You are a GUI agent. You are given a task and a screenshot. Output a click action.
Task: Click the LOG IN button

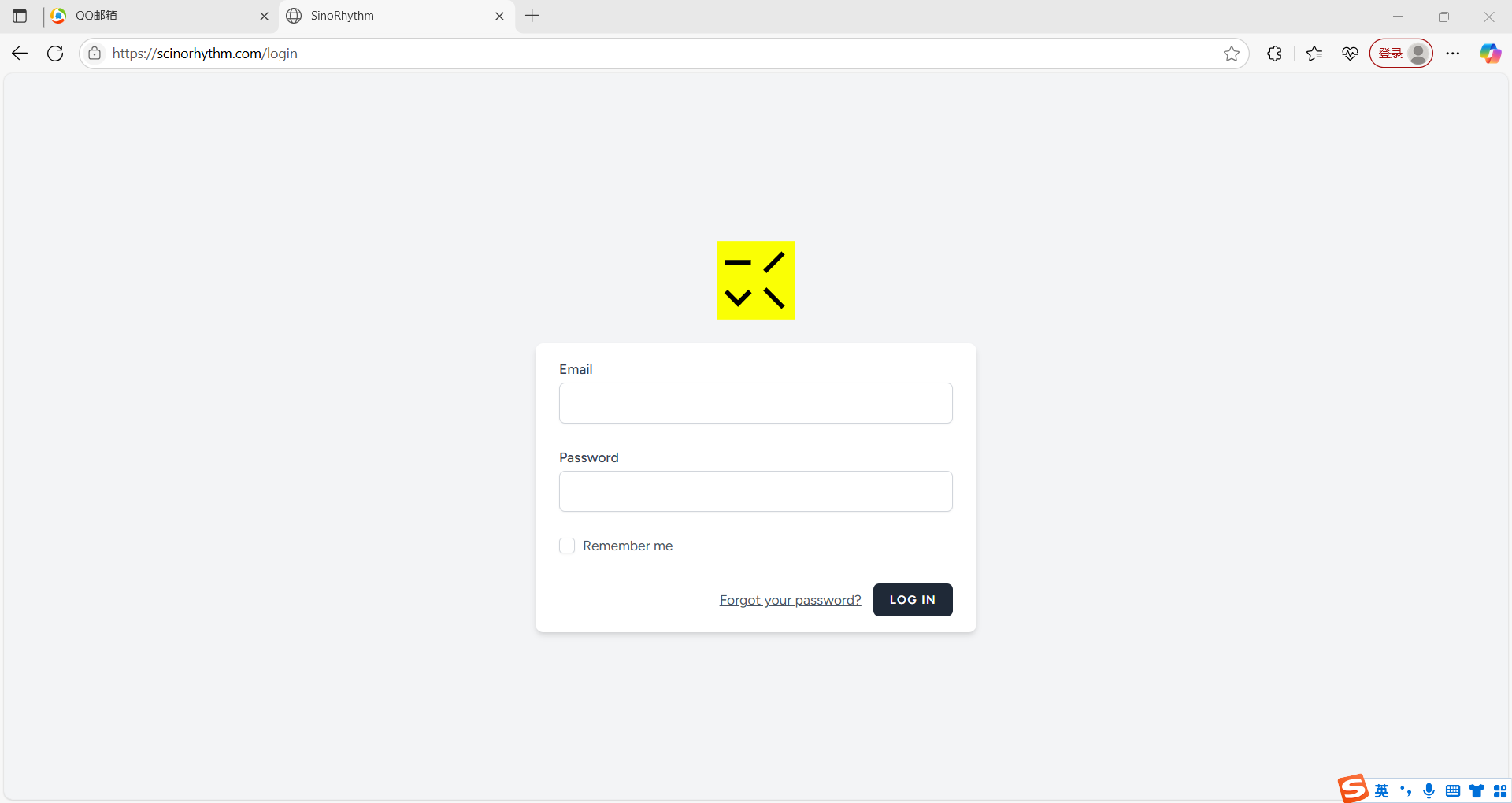[913, 600]
